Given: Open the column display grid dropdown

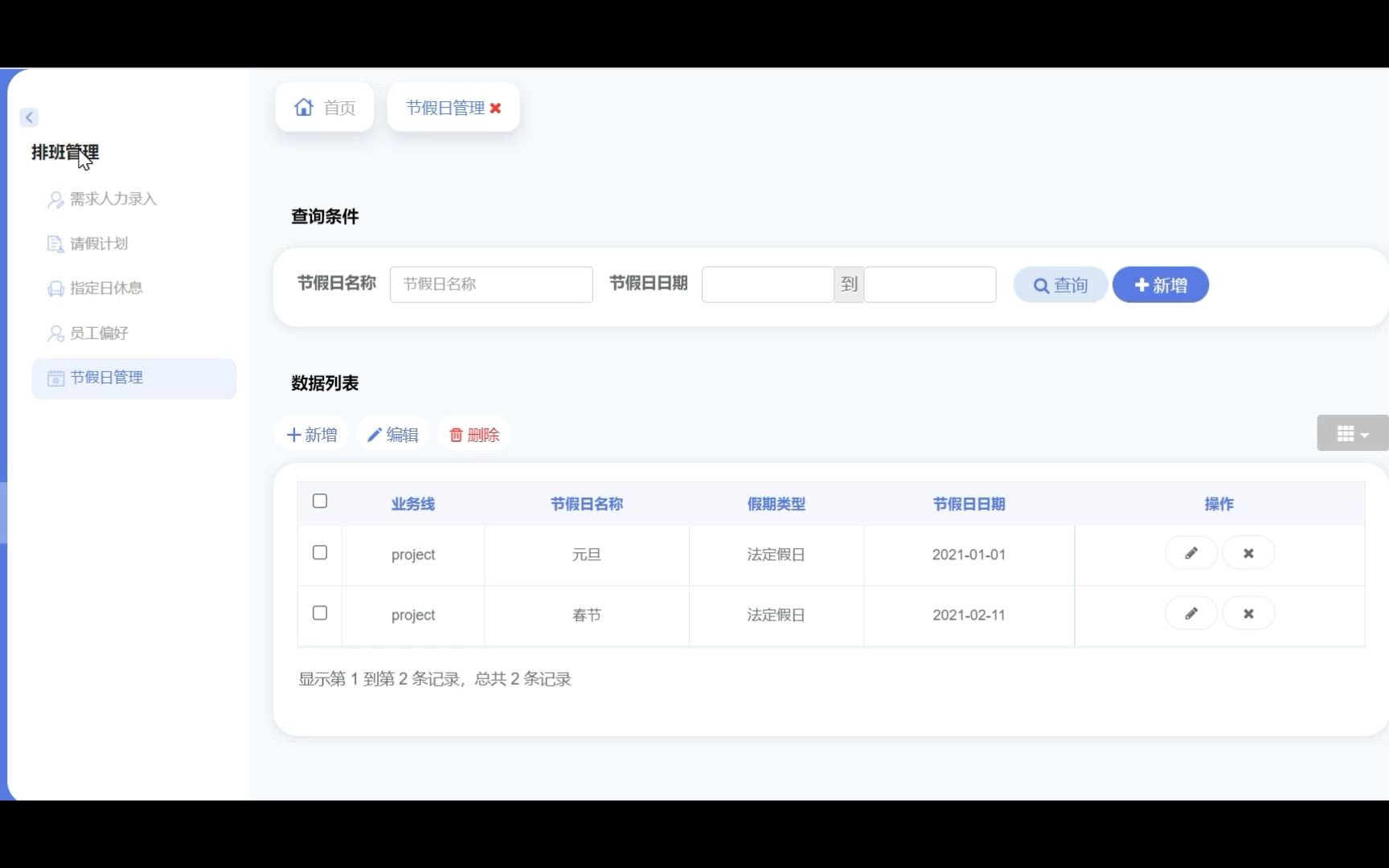Looking at the screenshot, I should pos(1353,434).
